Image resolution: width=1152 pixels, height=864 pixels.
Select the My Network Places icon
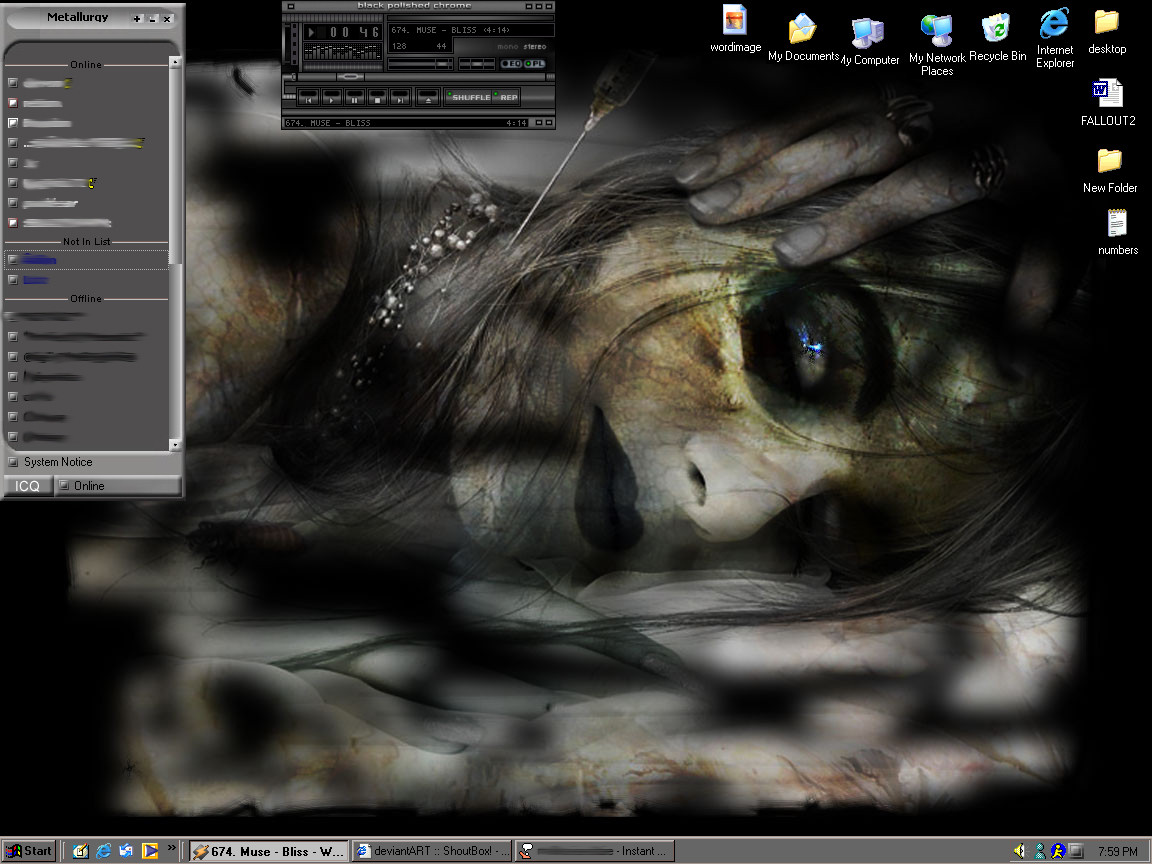tap(937, 44)
